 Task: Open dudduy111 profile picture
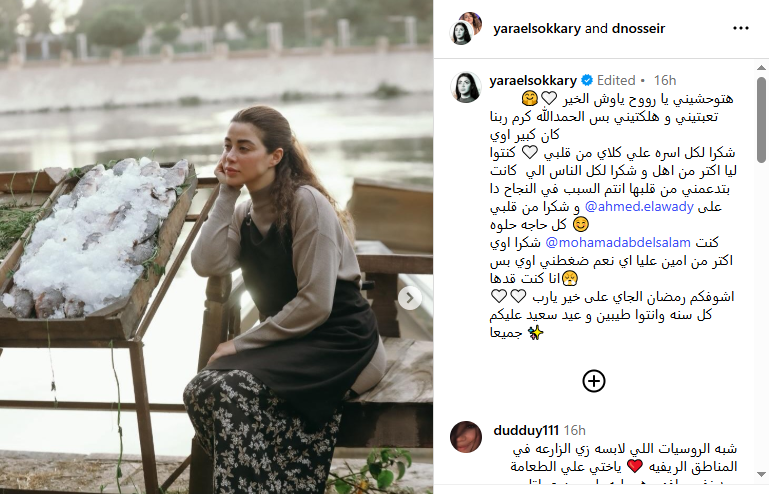click(465, 437)
